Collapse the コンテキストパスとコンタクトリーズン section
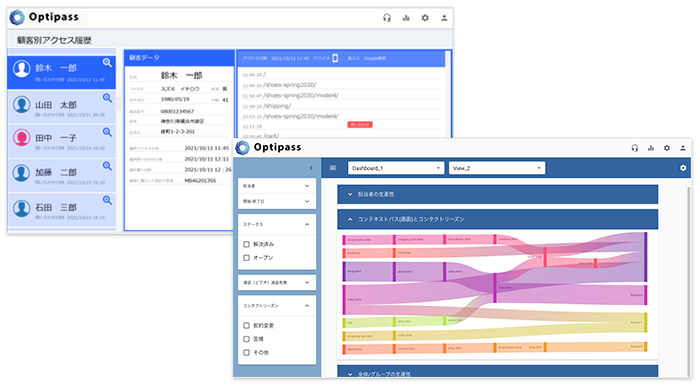The width and height of the screenshot is (700, 386). [x=497, y=219]
